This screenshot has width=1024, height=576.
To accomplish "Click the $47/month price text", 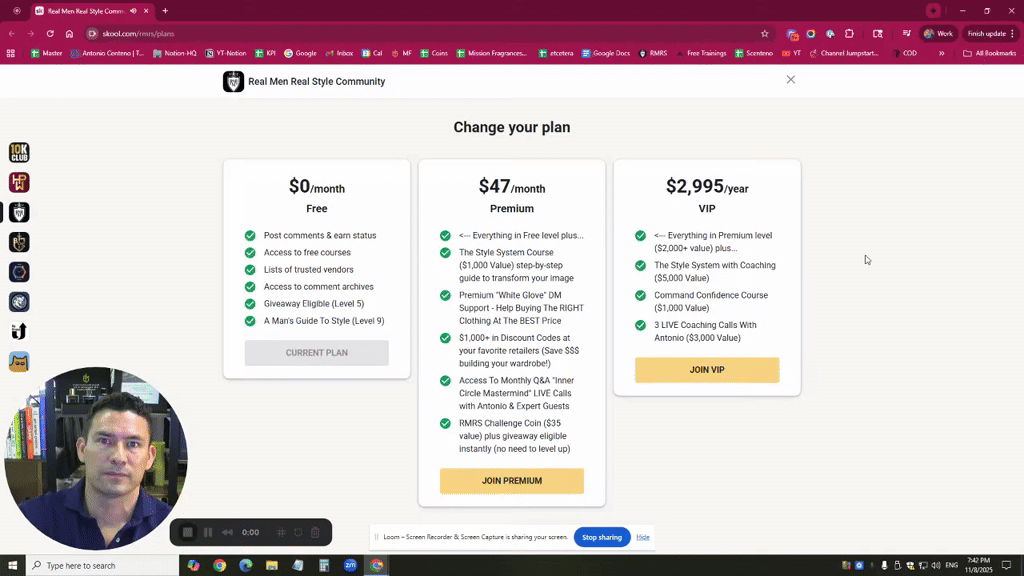I will pos(511,187).
